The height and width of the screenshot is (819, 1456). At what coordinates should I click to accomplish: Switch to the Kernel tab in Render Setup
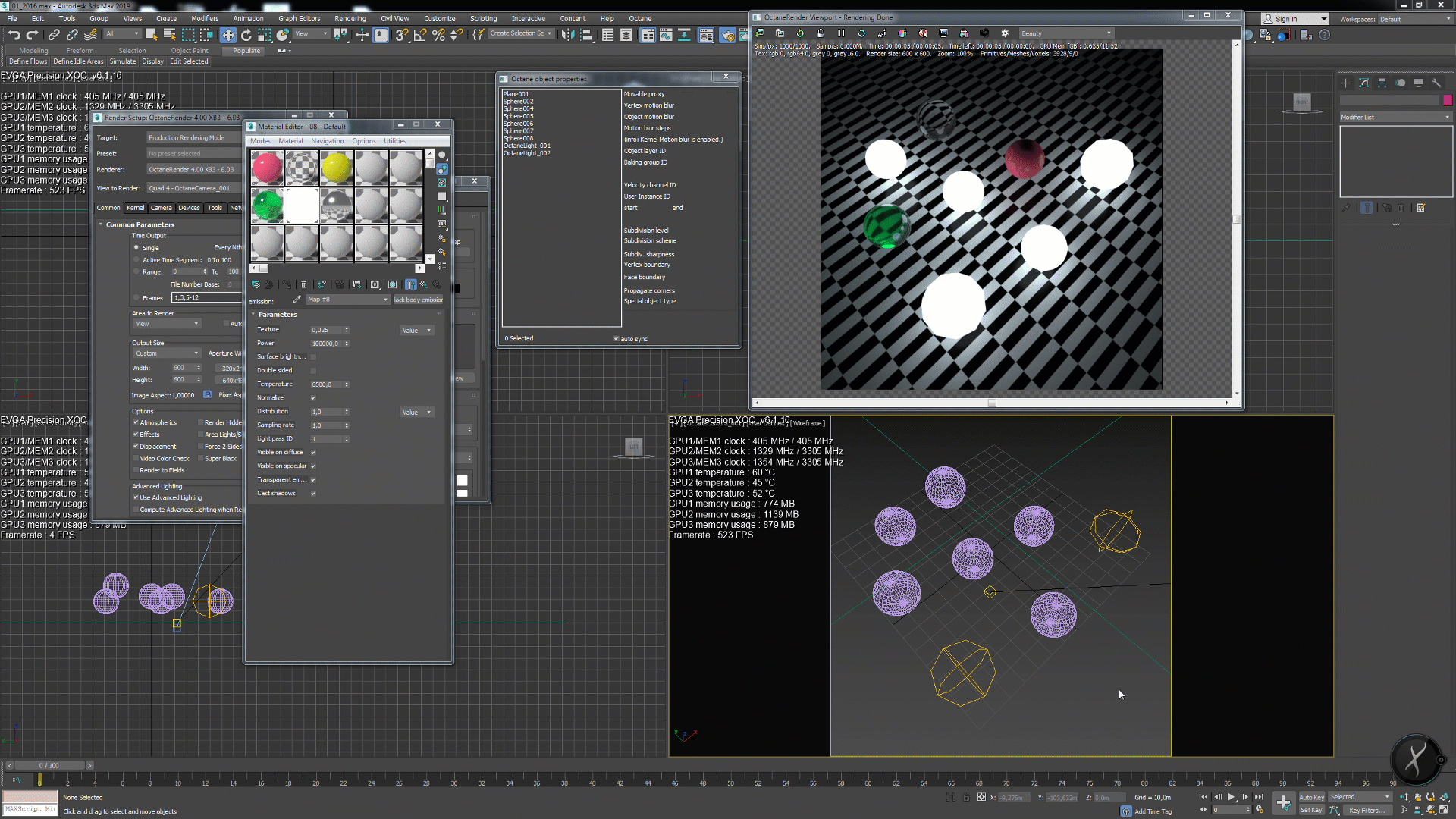pyautogui.click(x=135, y=208)
